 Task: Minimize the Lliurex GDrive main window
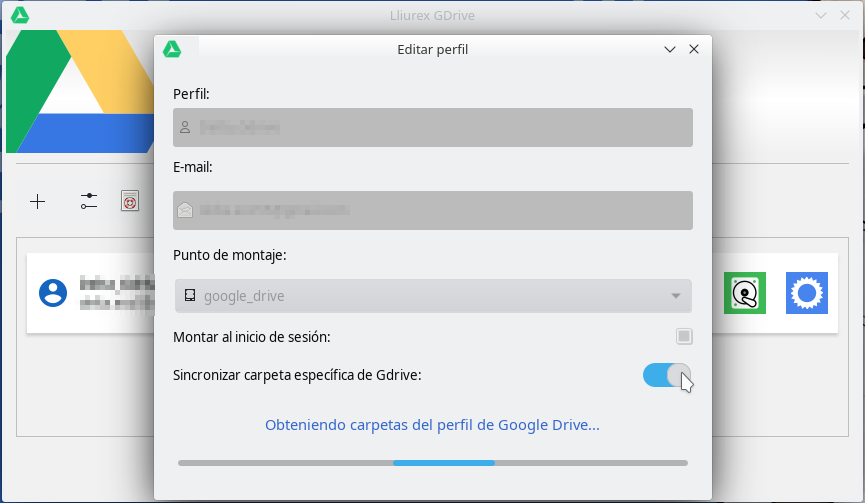click(x=821, y=15)
